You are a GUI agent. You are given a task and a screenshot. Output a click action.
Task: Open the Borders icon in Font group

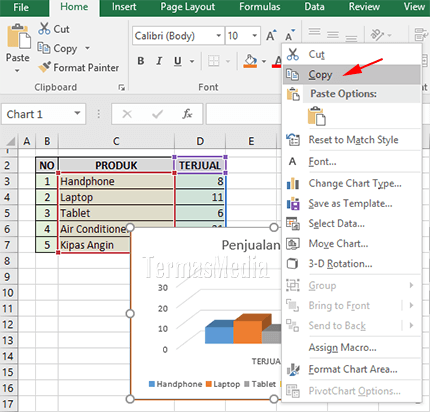214,61
